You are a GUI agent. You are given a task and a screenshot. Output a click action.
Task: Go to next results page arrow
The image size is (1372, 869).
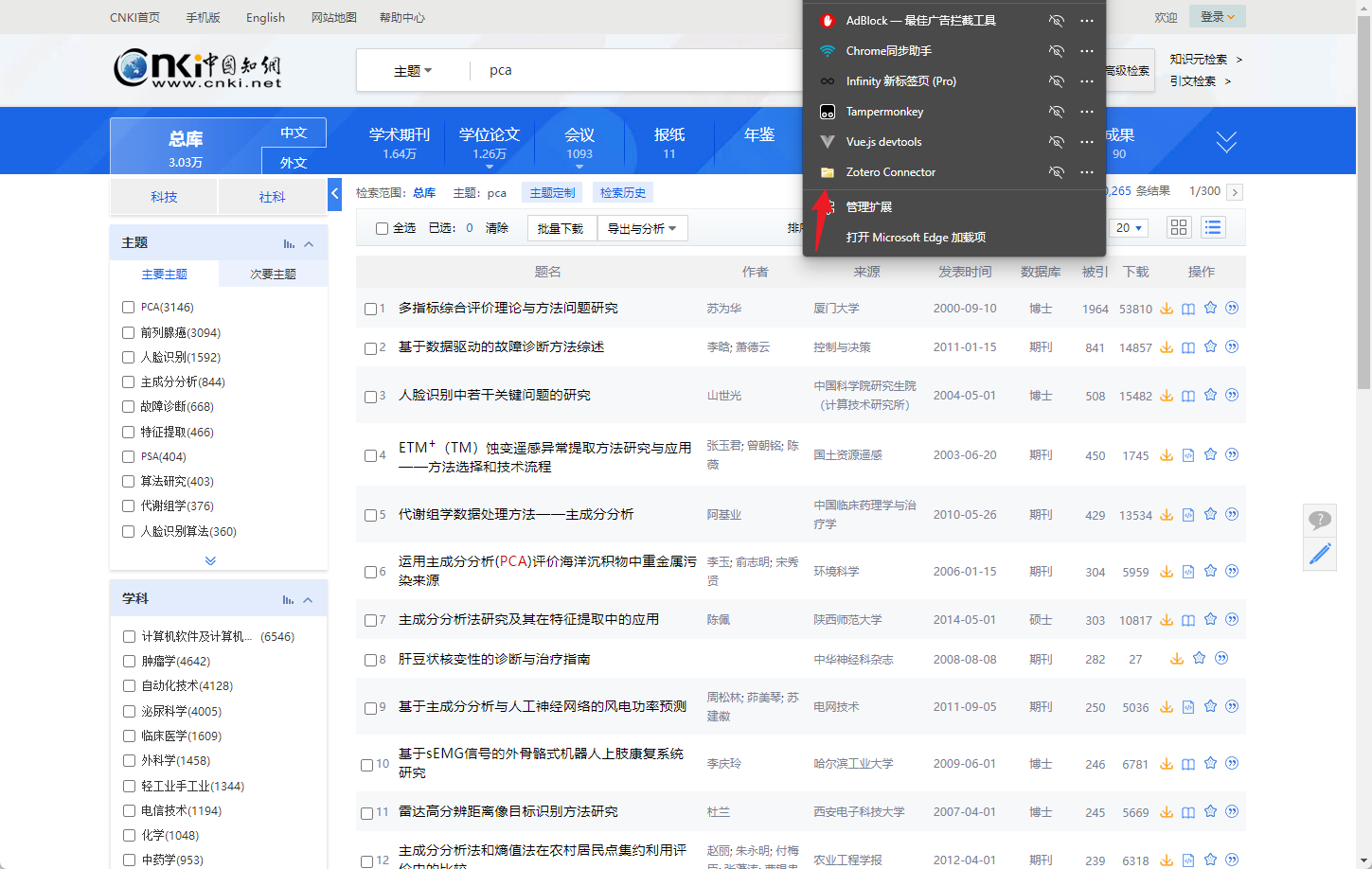pos(1235,192)
